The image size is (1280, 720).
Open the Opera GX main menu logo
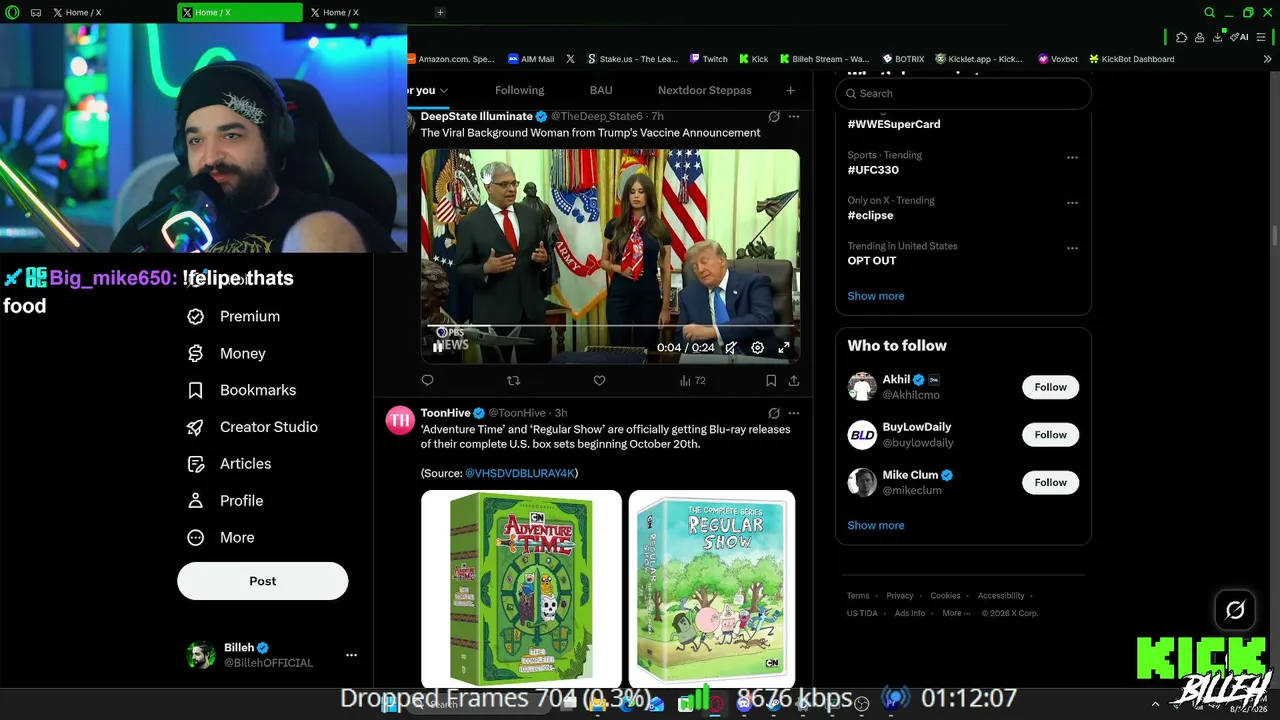(11, 12)
